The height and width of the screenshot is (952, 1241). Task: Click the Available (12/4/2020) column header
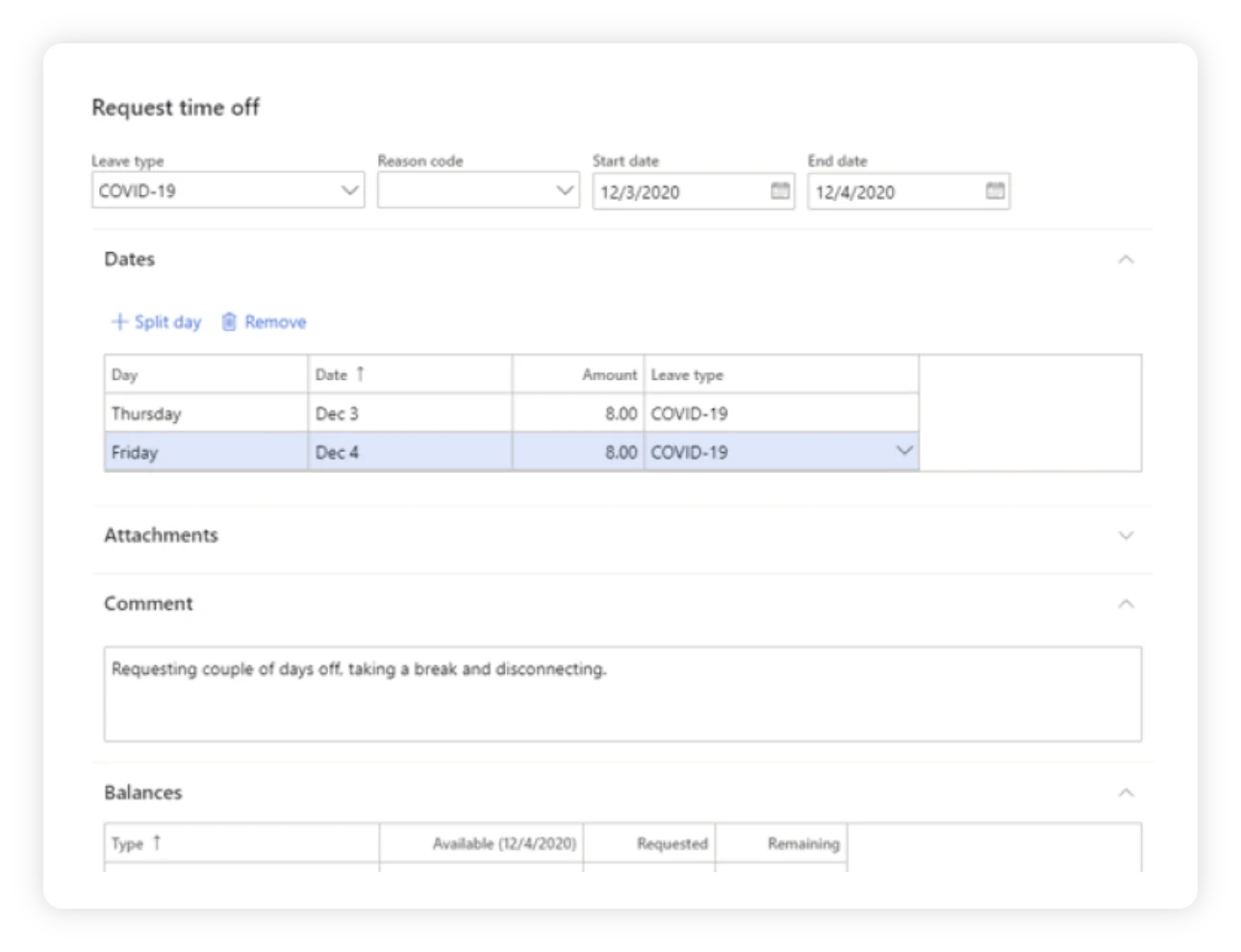click(481, 843)
